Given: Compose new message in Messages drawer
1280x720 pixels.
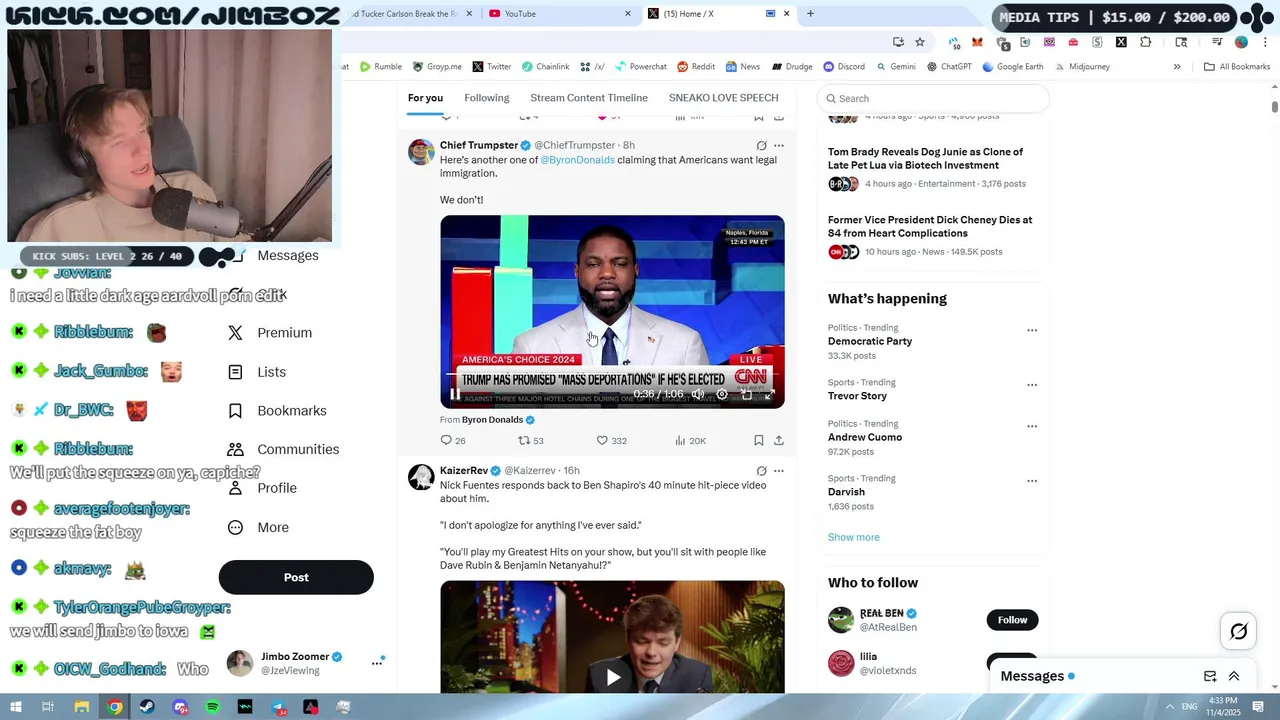Looking at the screenshot, I should pyautogui.click(x=1210, y=676).
